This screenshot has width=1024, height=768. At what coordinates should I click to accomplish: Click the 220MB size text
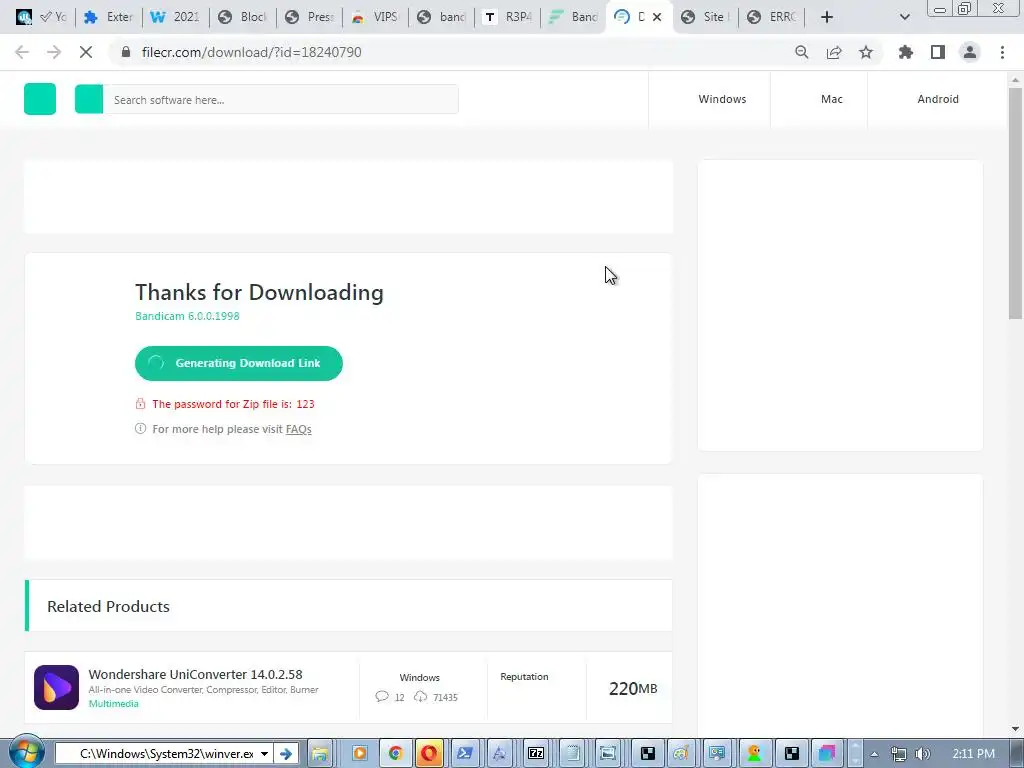pyautogui.click(x=633, y=688)
